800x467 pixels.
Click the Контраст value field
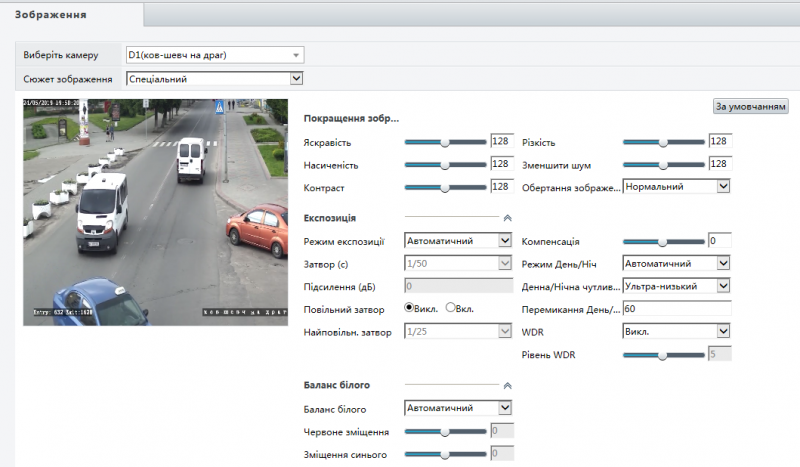click(x=502, y=187)
